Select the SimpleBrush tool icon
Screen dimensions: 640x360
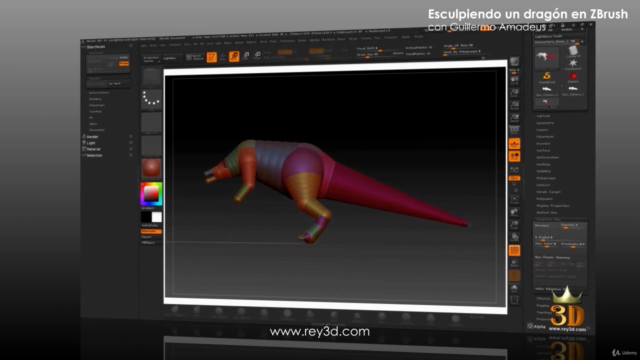tap(547, 77)
